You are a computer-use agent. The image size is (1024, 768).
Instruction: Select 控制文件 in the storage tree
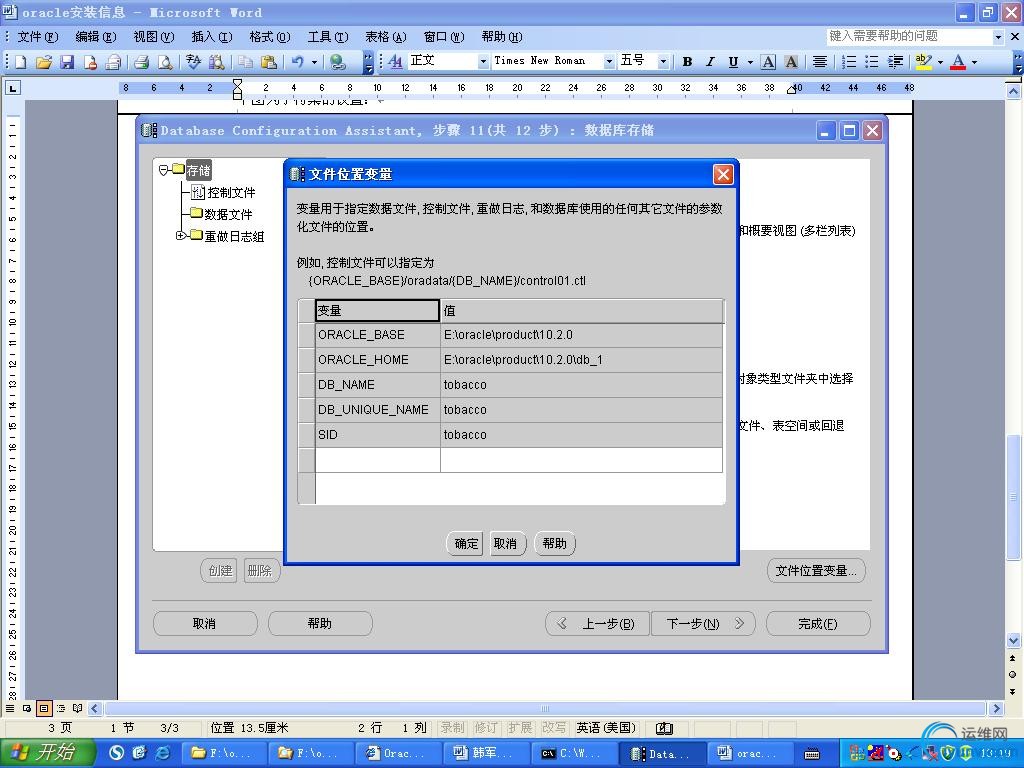[231, 193]
